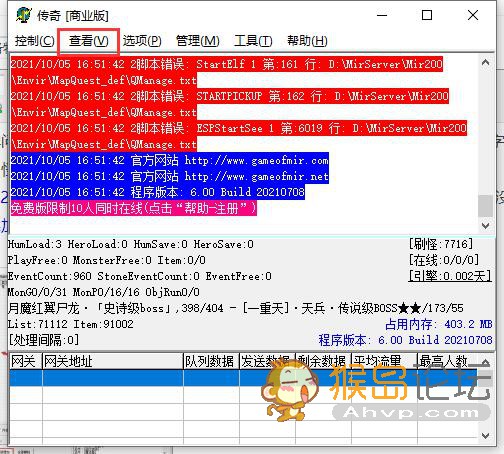504x454 pixels.
Task: Maximize the 传奇 window
Action: tap(427, 15)
